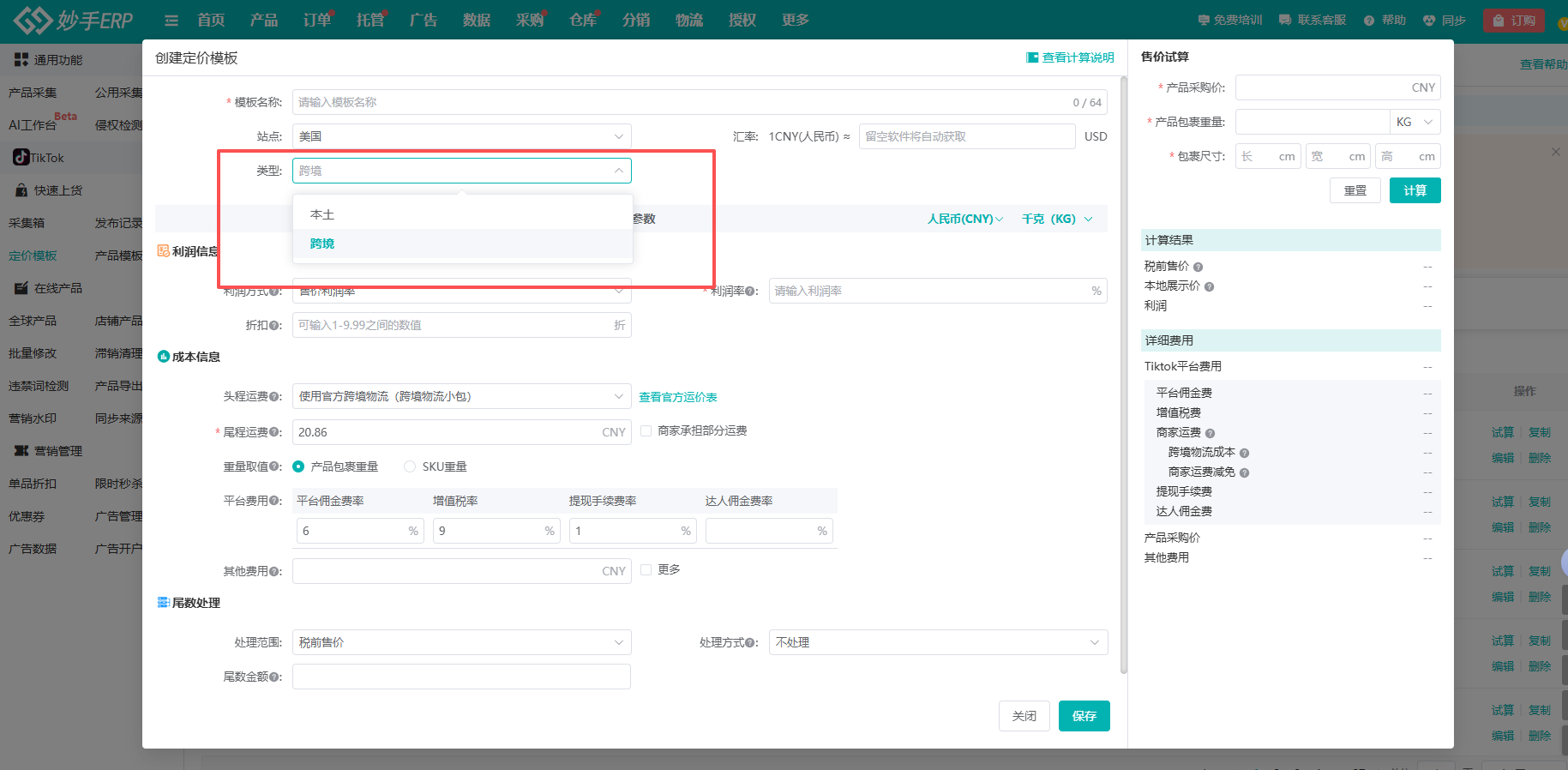This screenshot has width=1568, height=770.
Task: Select the 产品包裹重量 radio button
Action: (x=298, y=466)
